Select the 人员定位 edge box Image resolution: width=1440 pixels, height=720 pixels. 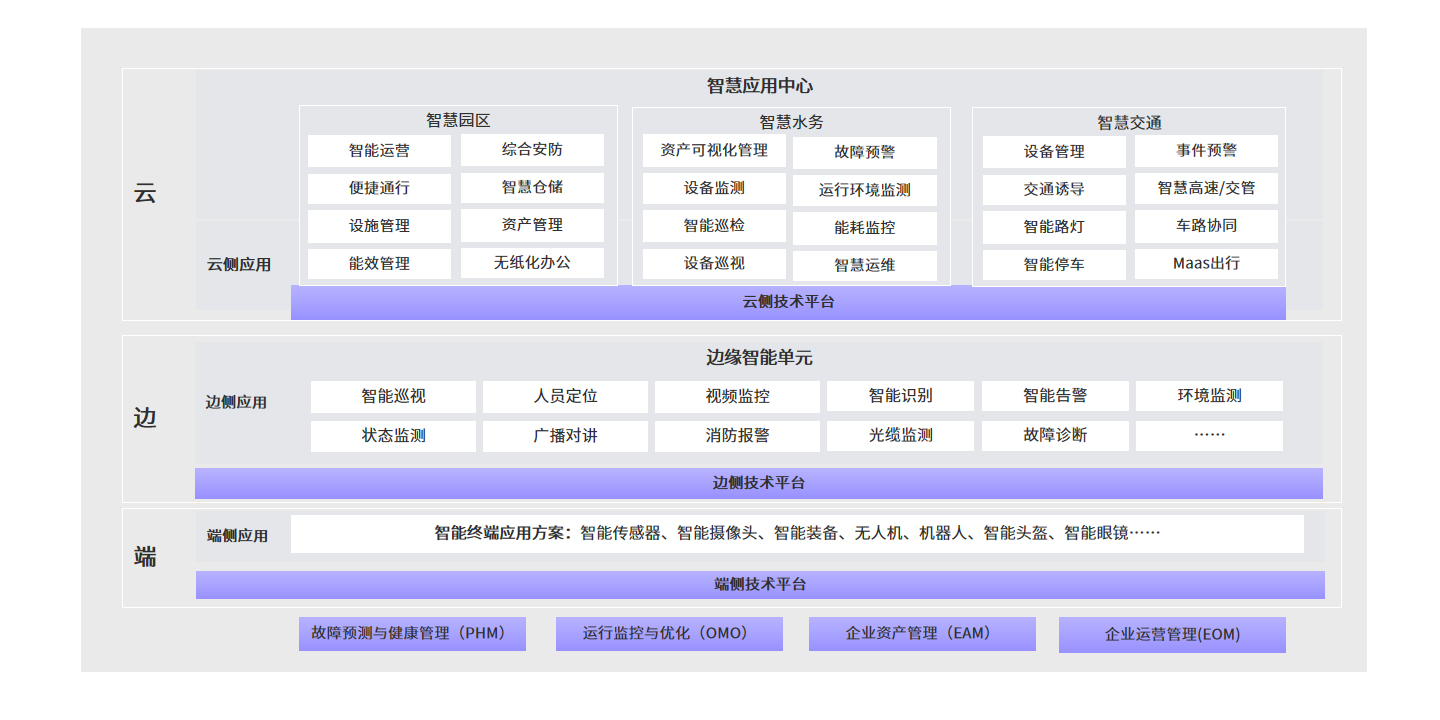[565, 396]
